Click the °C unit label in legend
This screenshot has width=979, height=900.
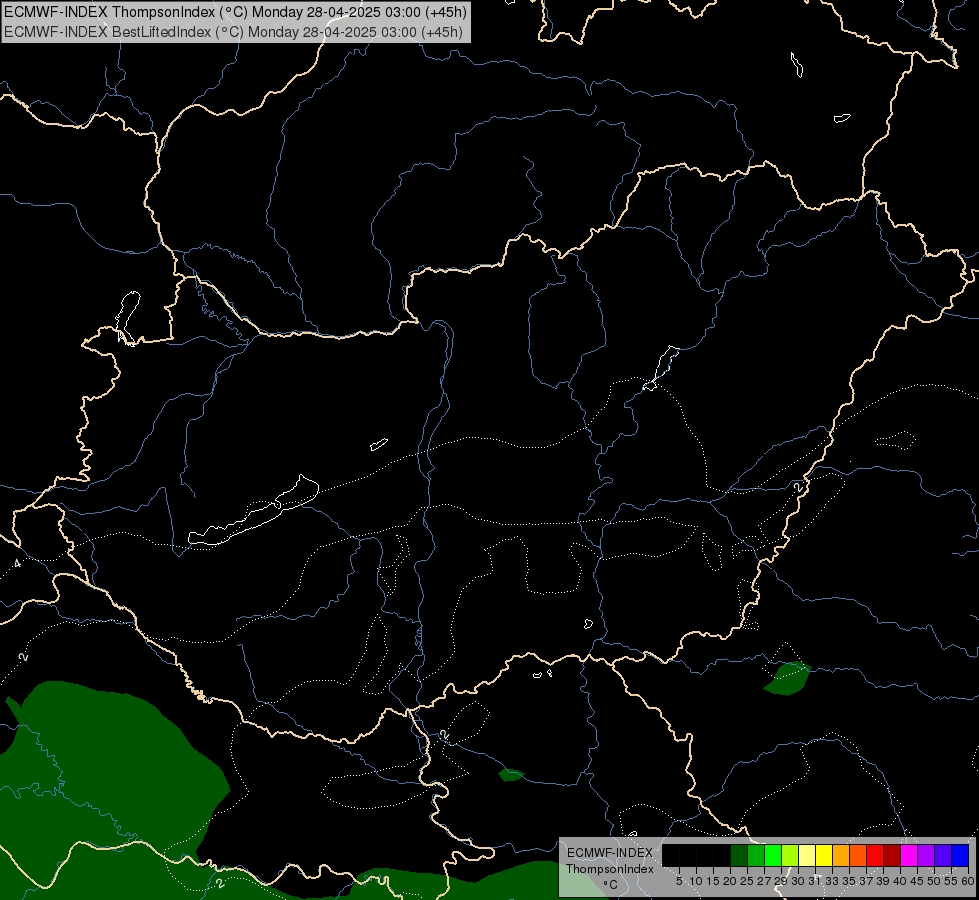tap(610, 884)
